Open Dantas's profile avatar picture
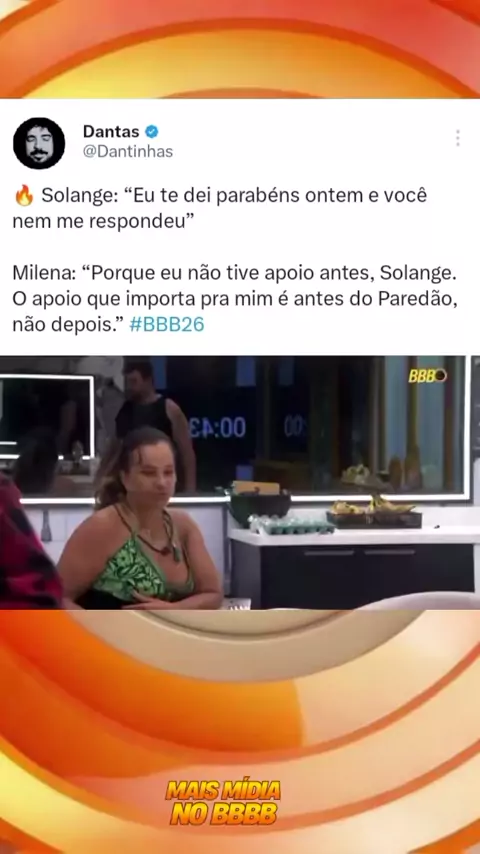The image size is (480, 854). pos(39,143)
